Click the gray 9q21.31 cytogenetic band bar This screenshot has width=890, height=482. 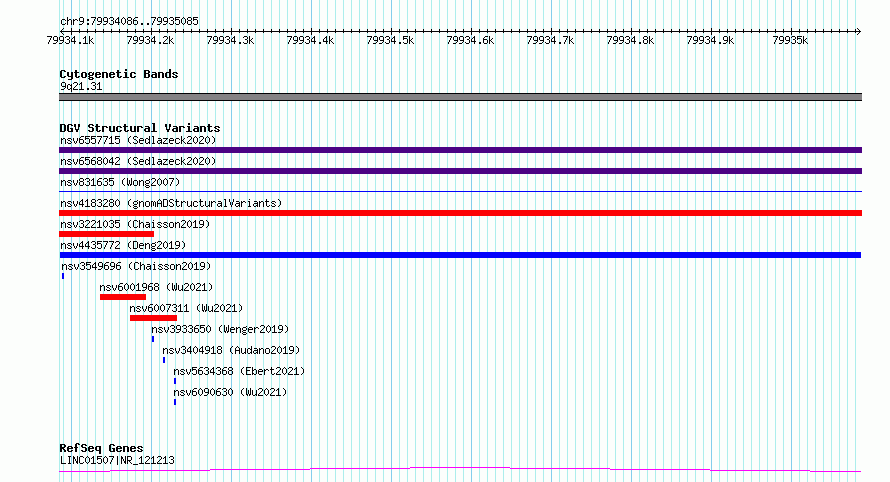point(460,97)
